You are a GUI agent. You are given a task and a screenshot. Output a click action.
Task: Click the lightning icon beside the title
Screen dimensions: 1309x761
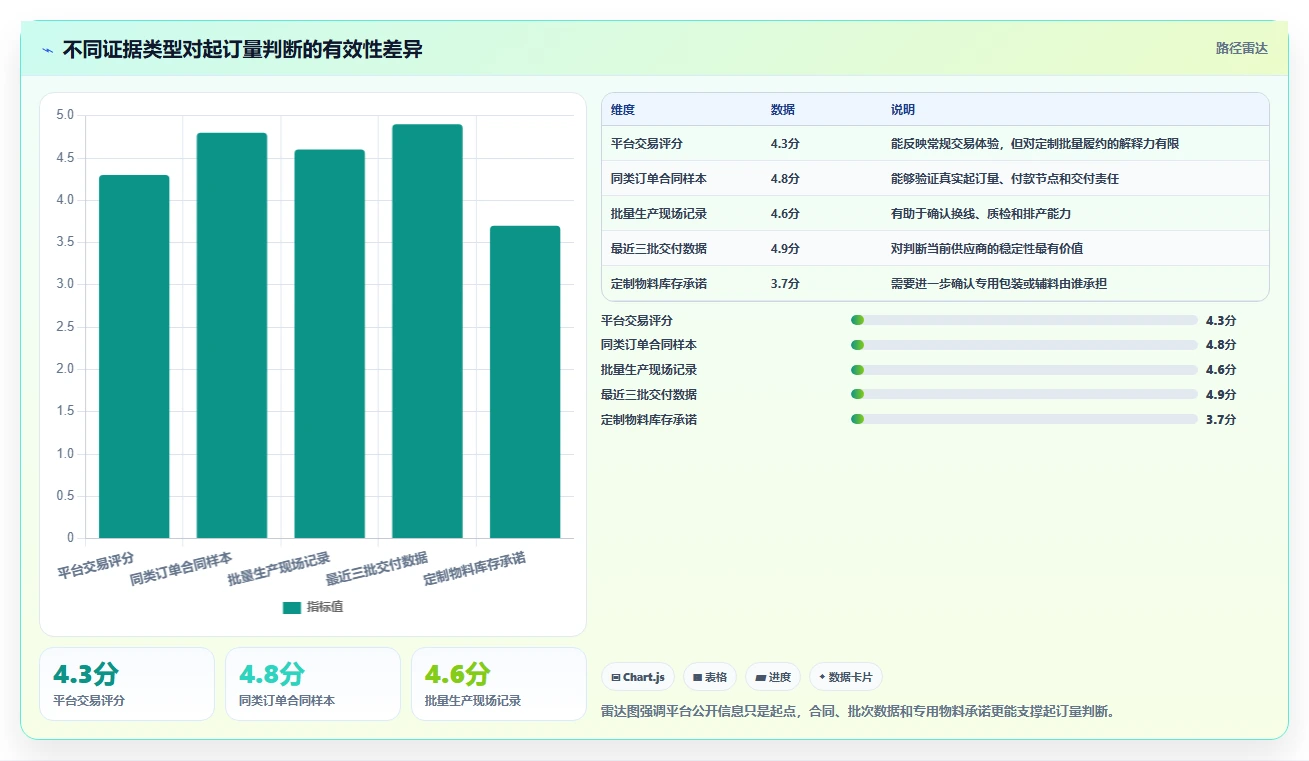tap(48, 50)
